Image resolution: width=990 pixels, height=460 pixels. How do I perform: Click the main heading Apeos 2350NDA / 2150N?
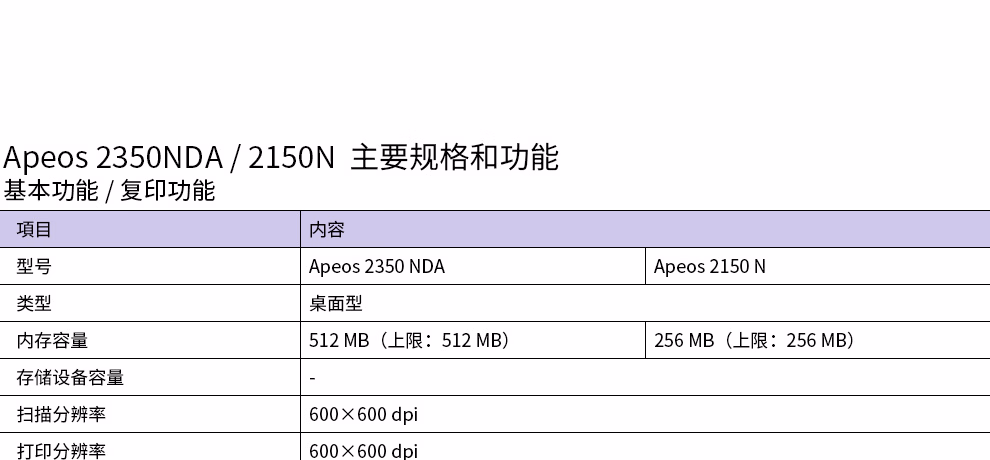pos(169,158)
